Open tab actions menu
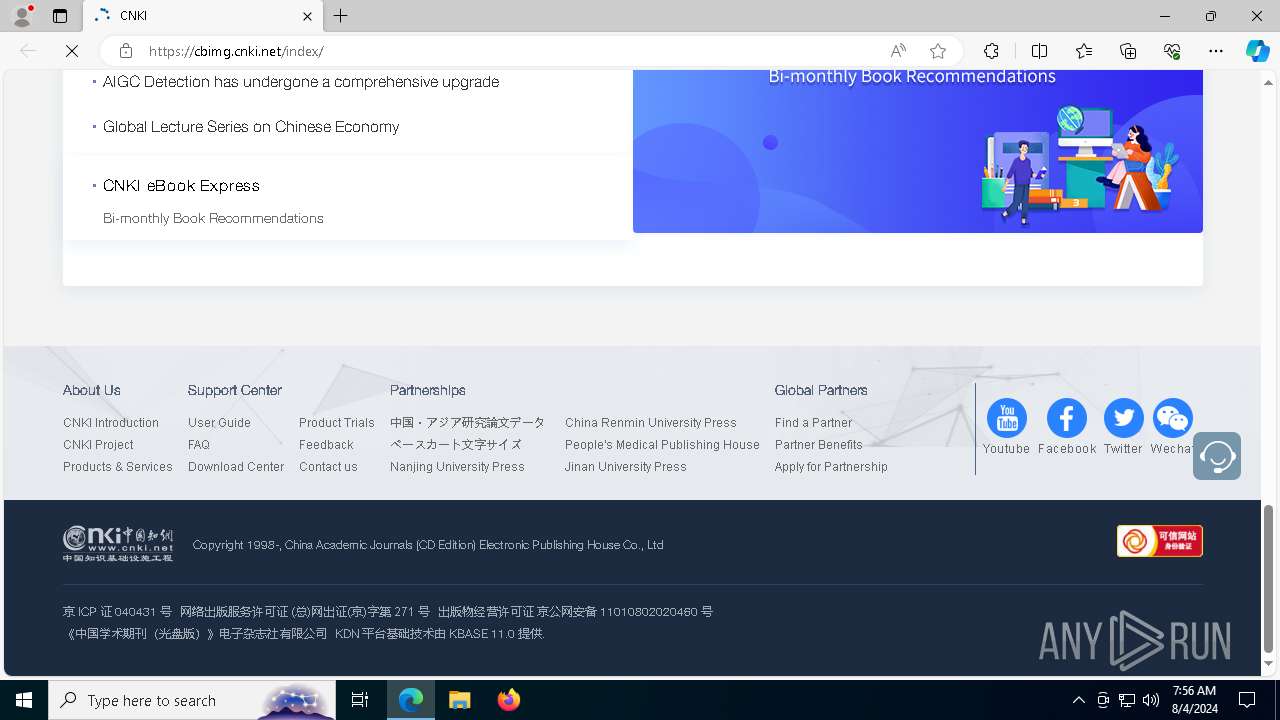 tap(60, 16)
